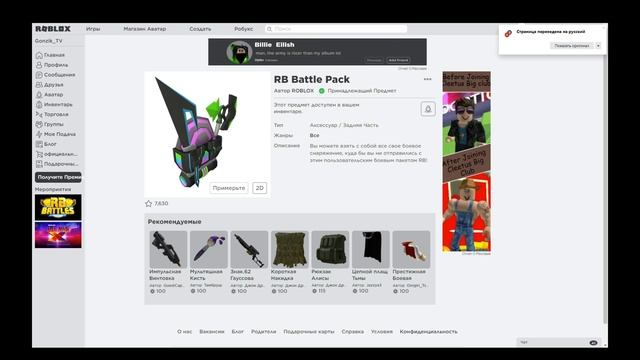Toggle the 2D view button
The width and height of the screenshot is (640, 360).
click(260, 188)
